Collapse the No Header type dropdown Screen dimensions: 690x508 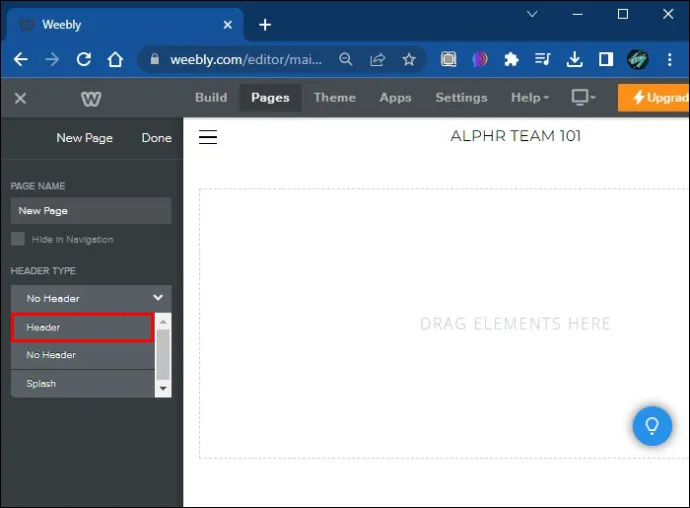pyautogui.click(x=91, y=298)
